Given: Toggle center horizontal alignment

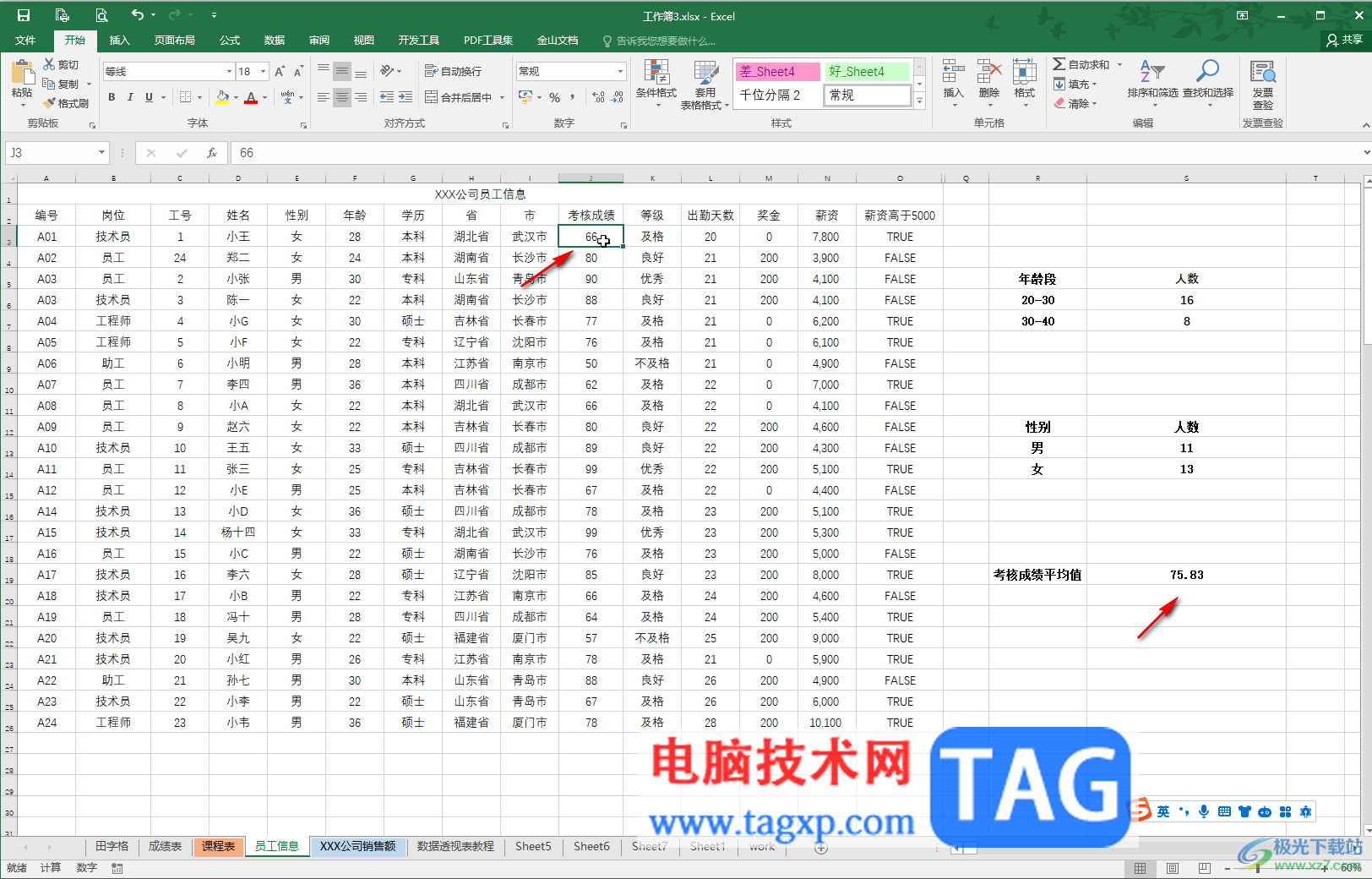Looking at the screenshot, I should [342, 97].
